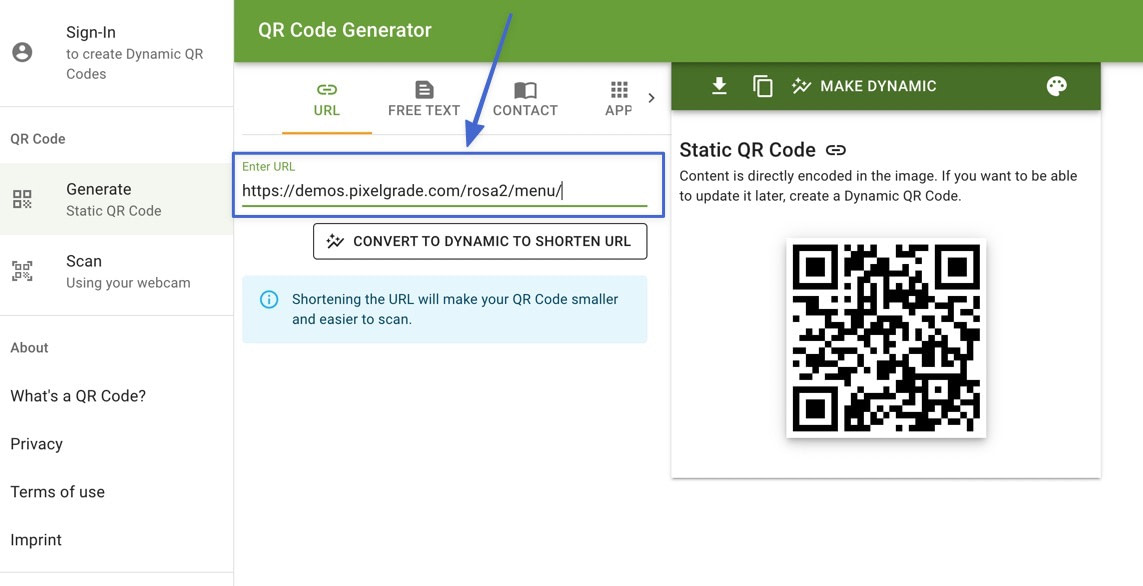Open the Terms of use page
The image size is (1143, 586).
point(57,491)
